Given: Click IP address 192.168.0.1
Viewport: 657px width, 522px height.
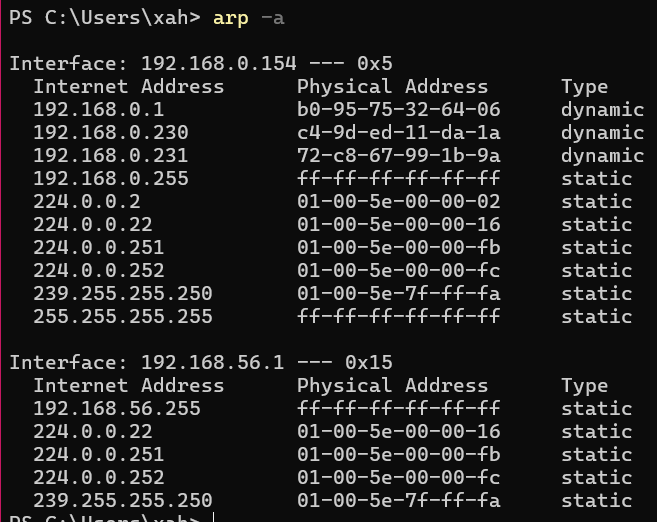Looking at the screenshot, I should click(98, 109).
